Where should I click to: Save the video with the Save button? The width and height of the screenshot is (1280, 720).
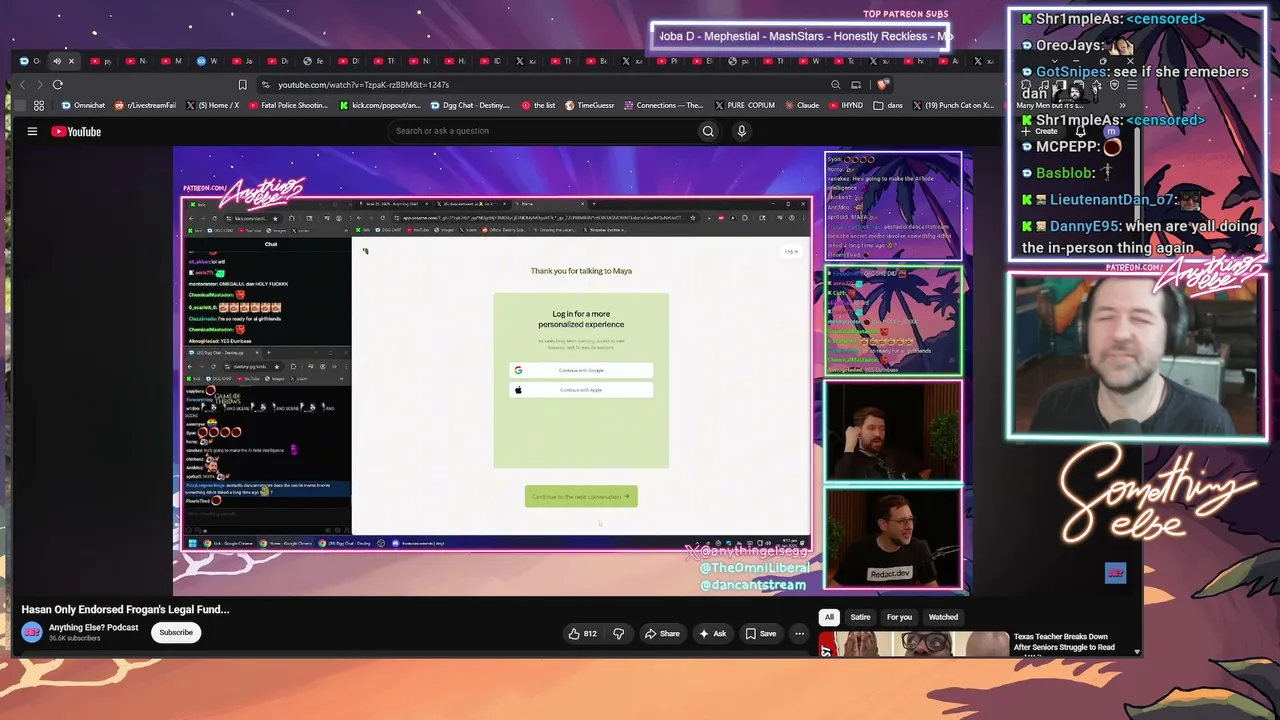[760, 633]
